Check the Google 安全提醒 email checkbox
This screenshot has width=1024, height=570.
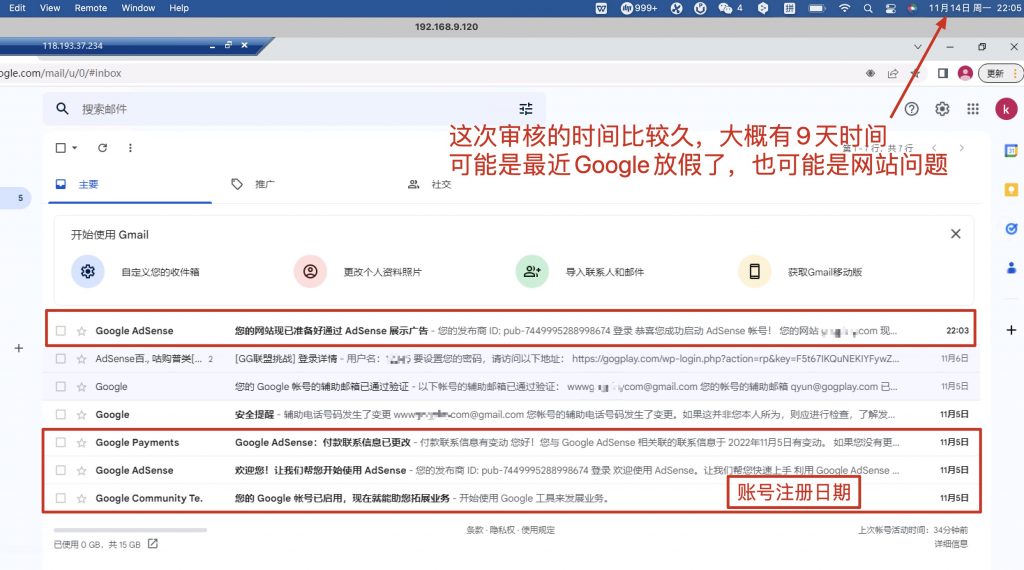[x=61, y=415]
